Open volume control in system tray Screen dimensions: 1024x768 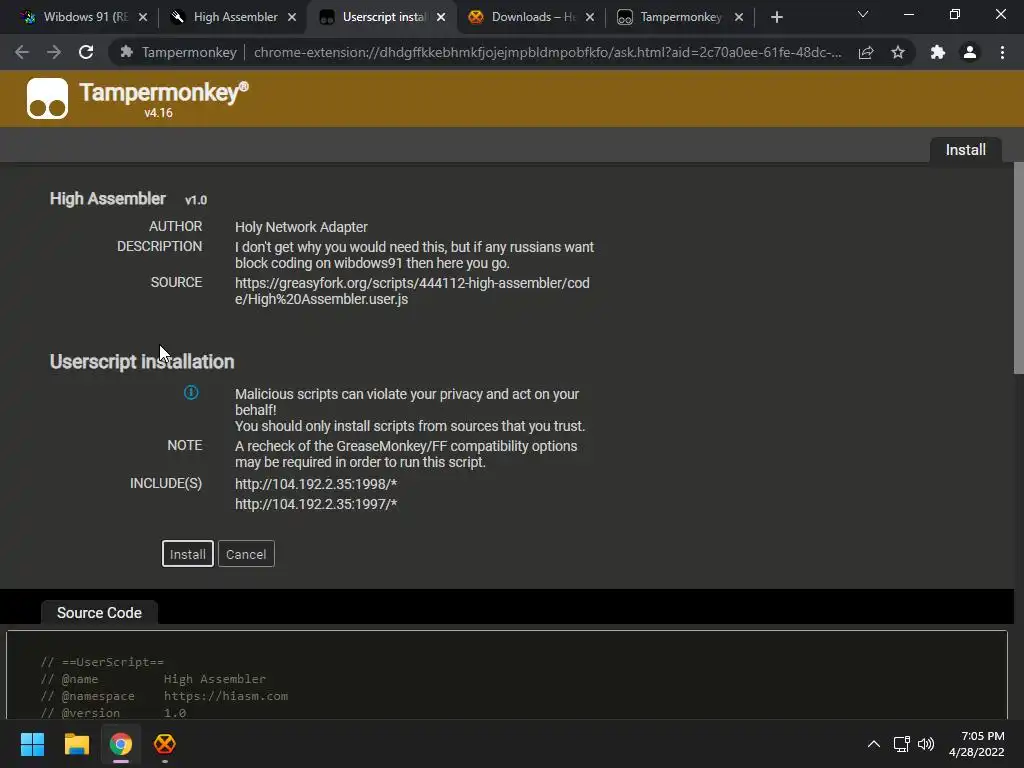pos(926,744)
